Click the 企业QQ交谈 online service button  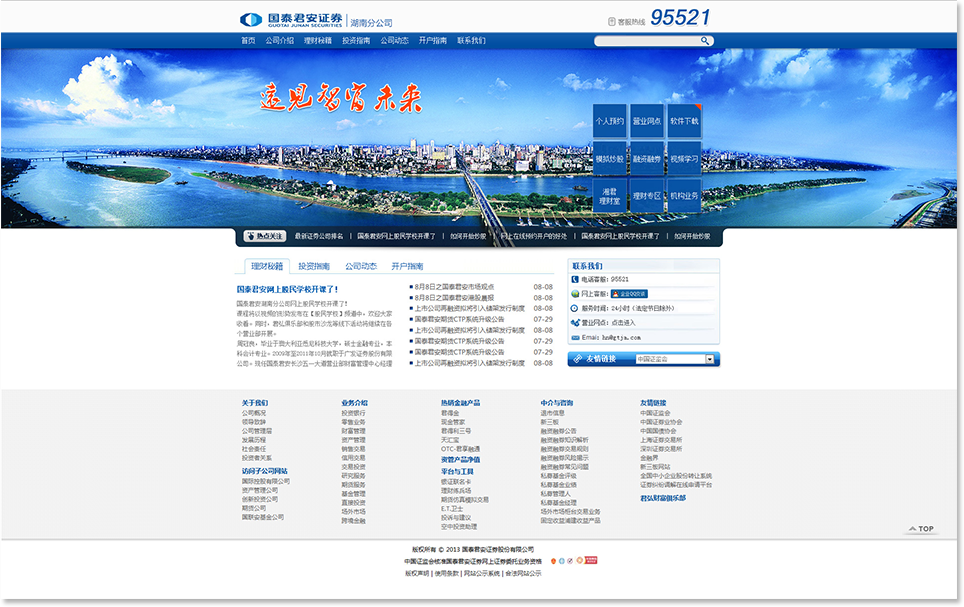pos(630,294)
